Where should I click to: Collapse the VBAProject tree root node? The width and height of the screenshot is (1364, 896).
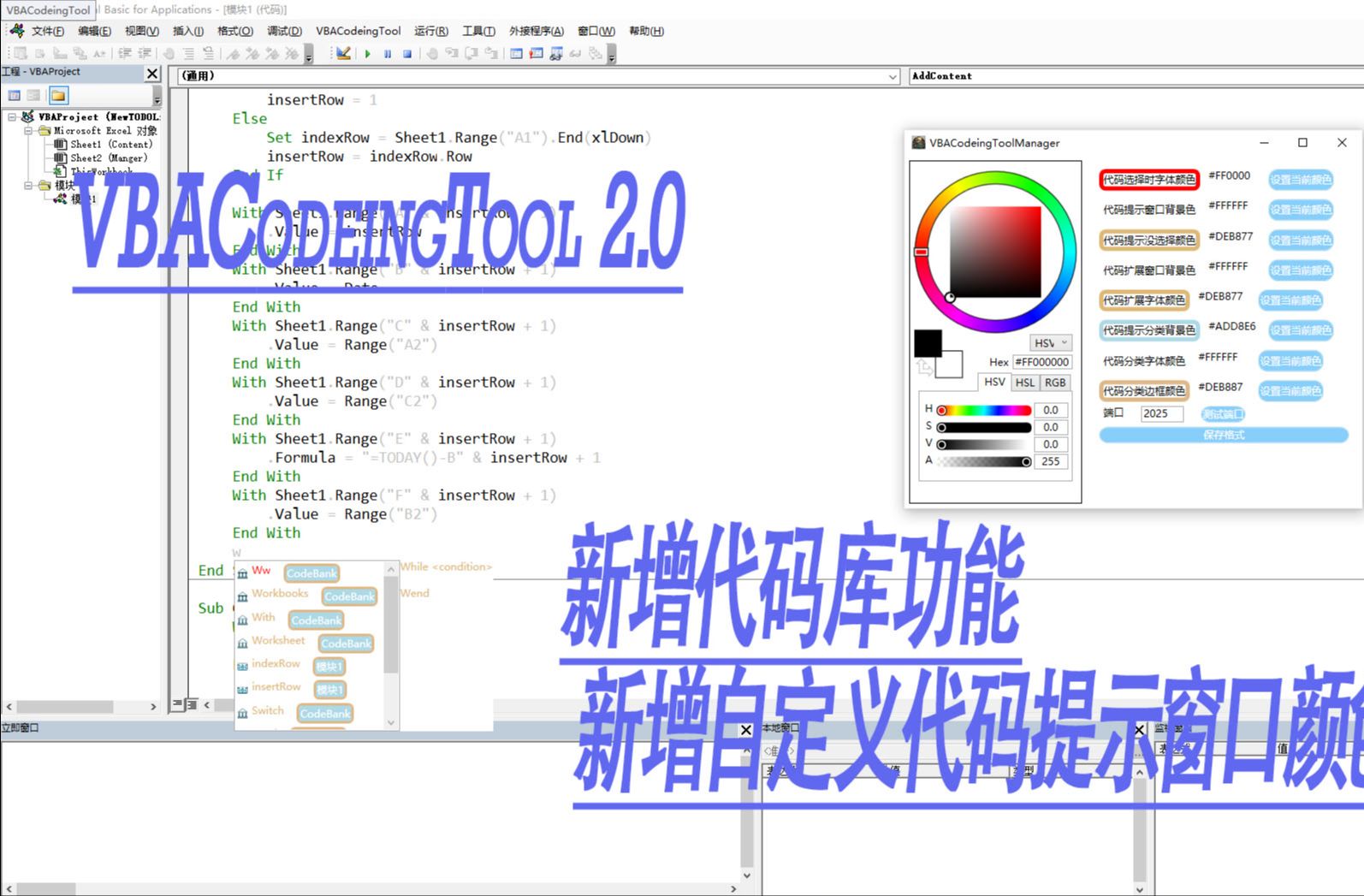[12, 117]
